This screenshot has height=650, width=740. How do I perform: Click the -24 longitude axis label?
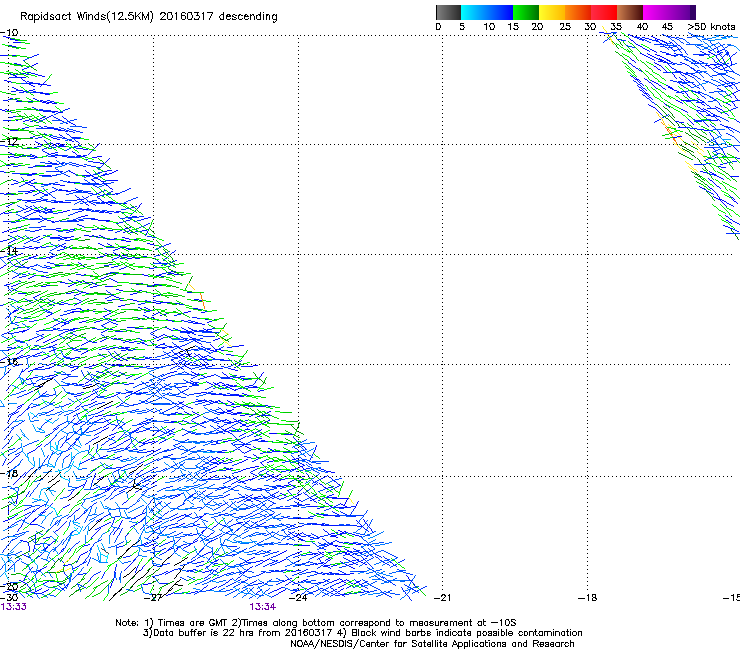tap(298, 598)
